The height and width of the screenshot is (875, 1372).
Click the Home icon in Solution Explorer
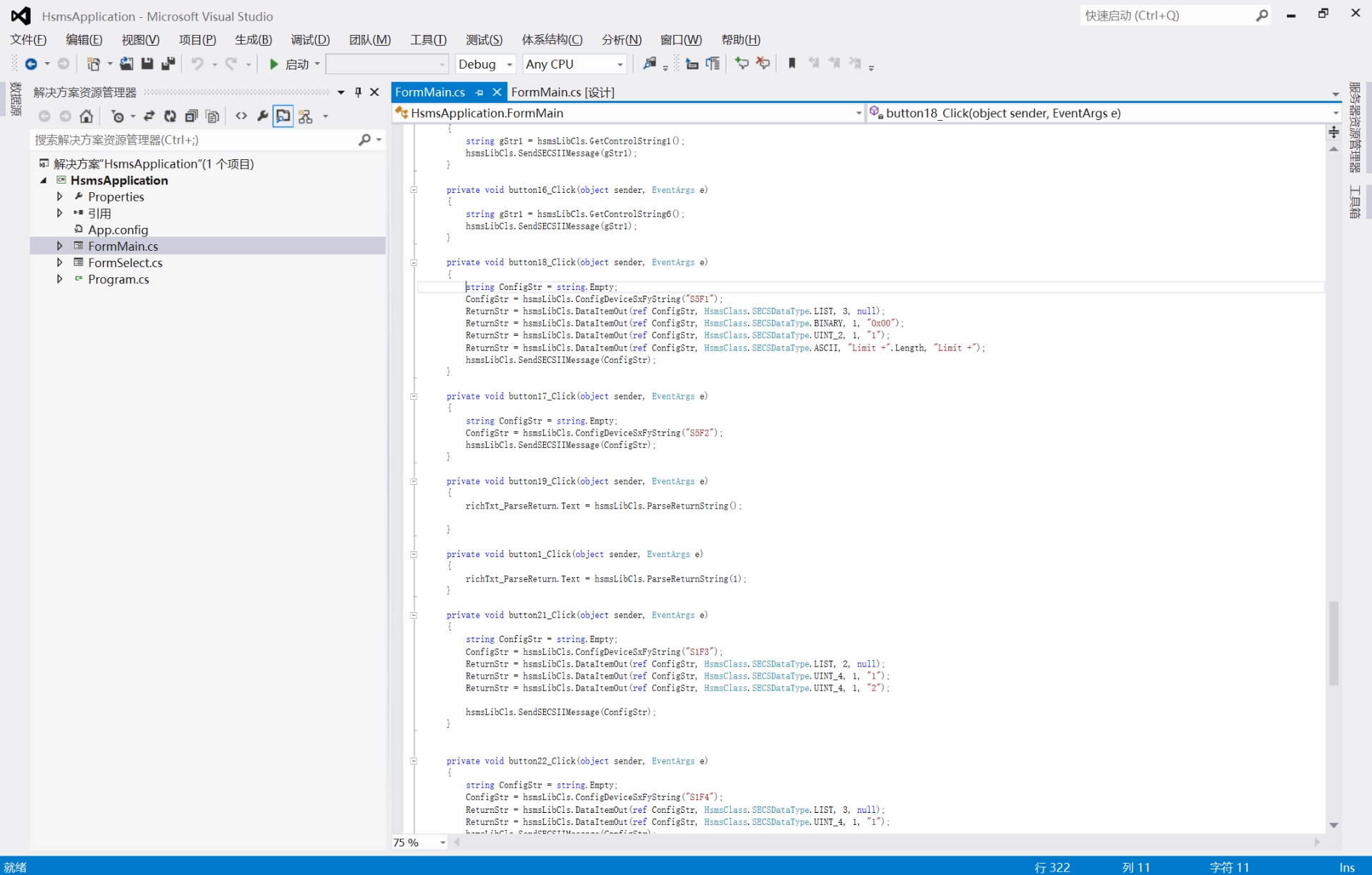click(x=86, y=116)
